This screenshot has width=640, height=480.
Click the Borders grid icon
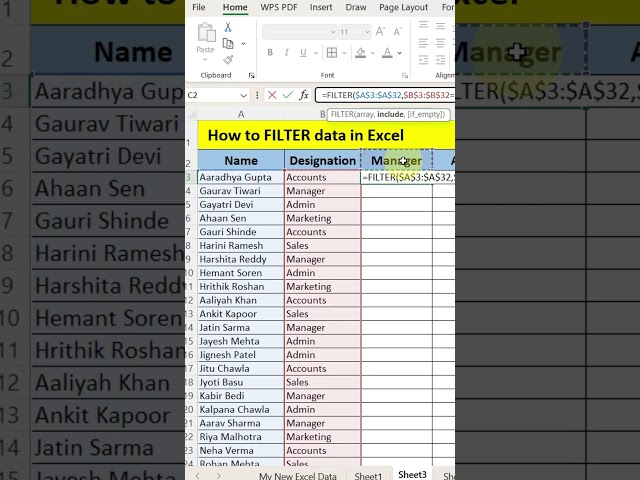pyautogui.click(x=332, y=53)
